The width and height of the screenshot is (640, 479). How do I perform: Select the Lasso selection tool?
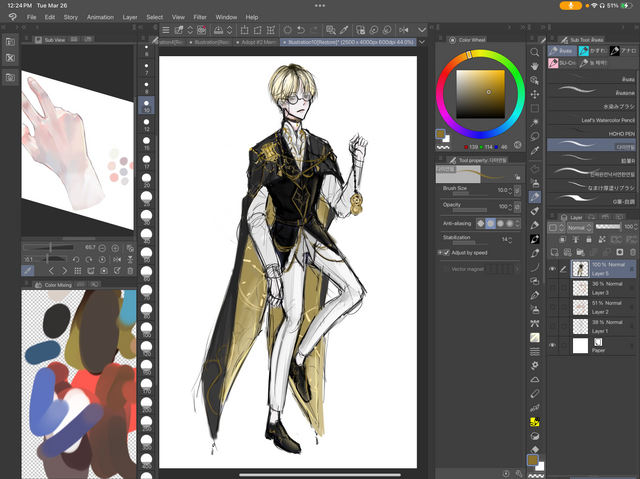click(x=534, y=136)
